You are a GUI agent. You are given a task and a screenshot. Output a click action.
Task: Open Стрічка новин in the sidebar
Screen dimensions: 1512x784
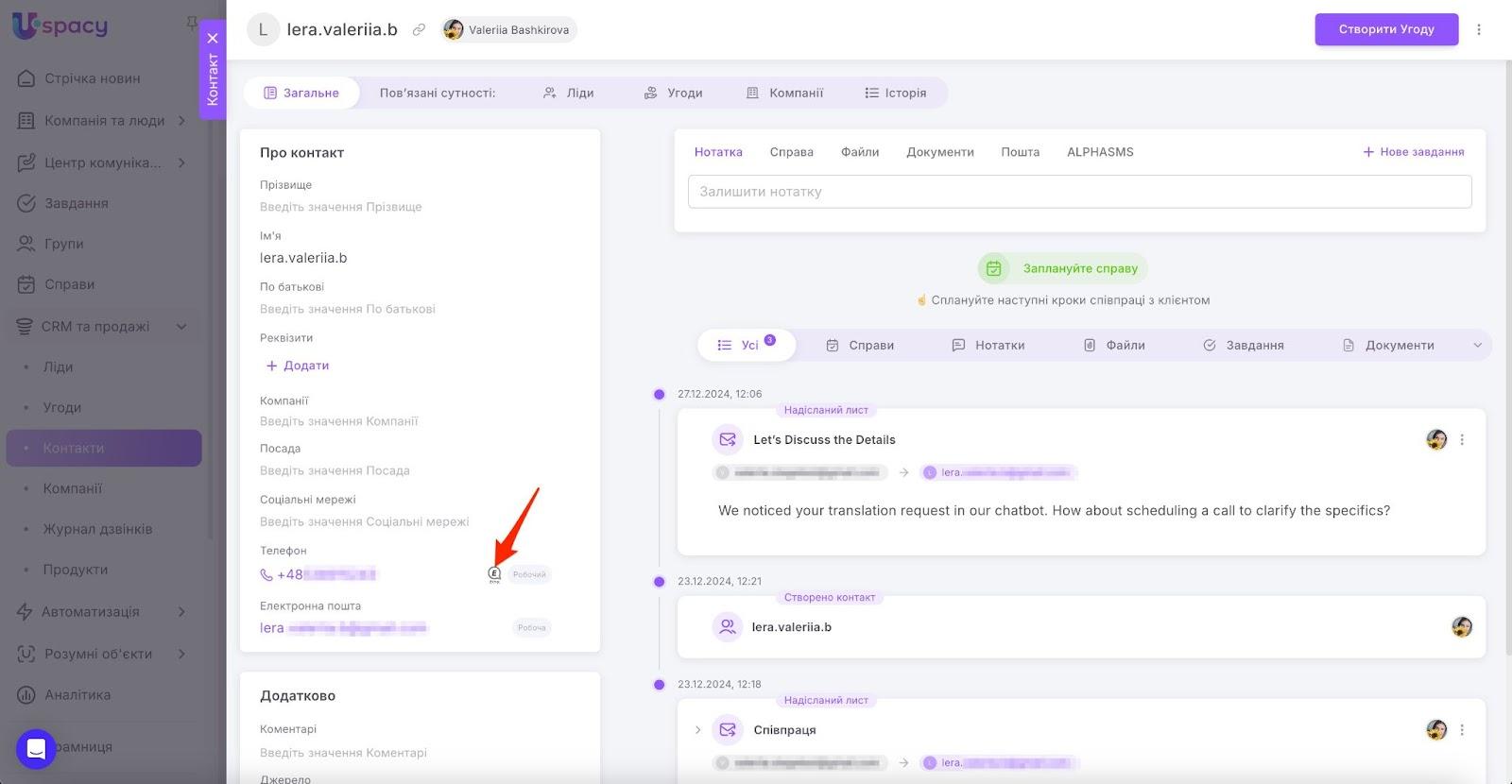pyautogui.click(x=93, y=78)
